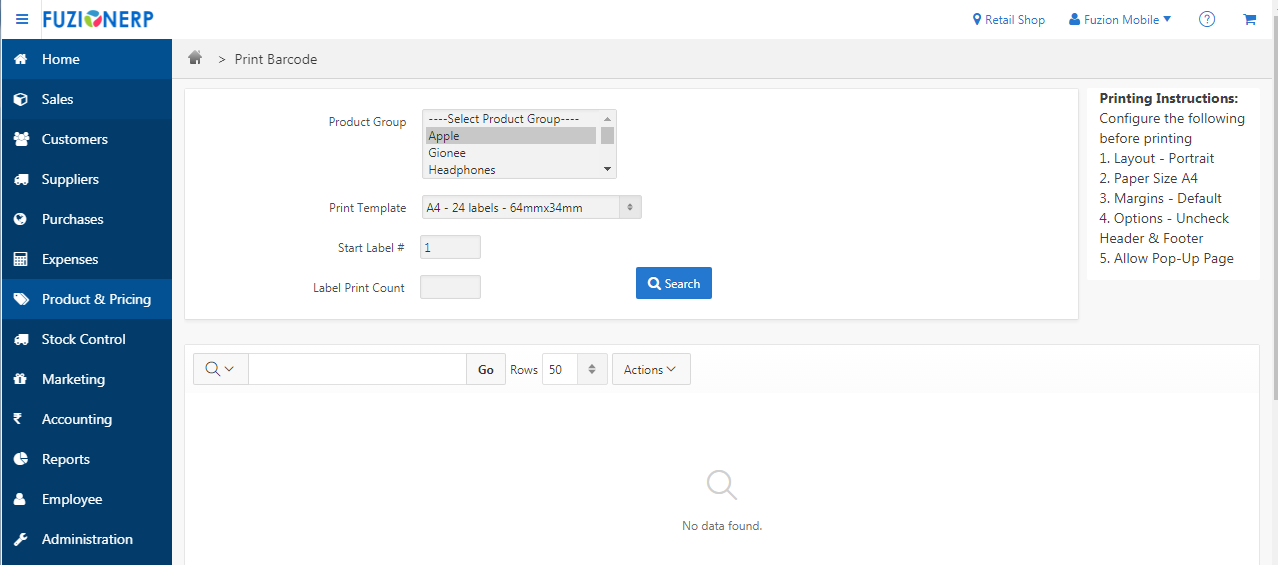The width and height of the screenshot is (1278, 565).
Task: Open the help question mark icon
Action: pyautogui.click(x=1207, y=19)
